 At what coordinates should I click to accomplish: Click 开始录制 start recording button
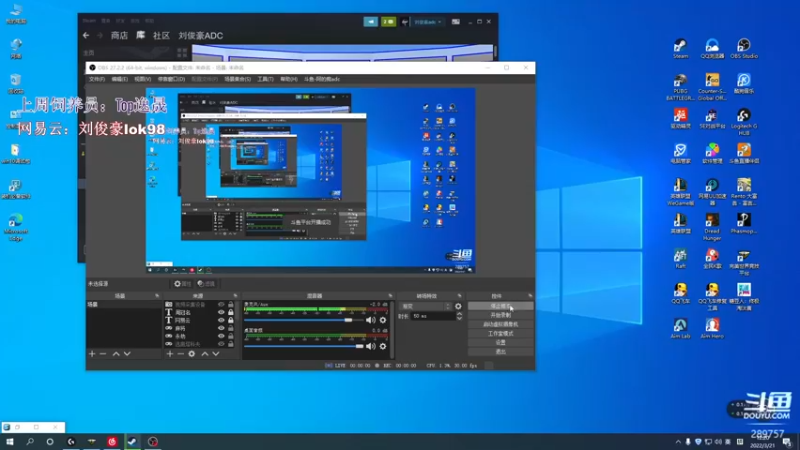[501, 315]
